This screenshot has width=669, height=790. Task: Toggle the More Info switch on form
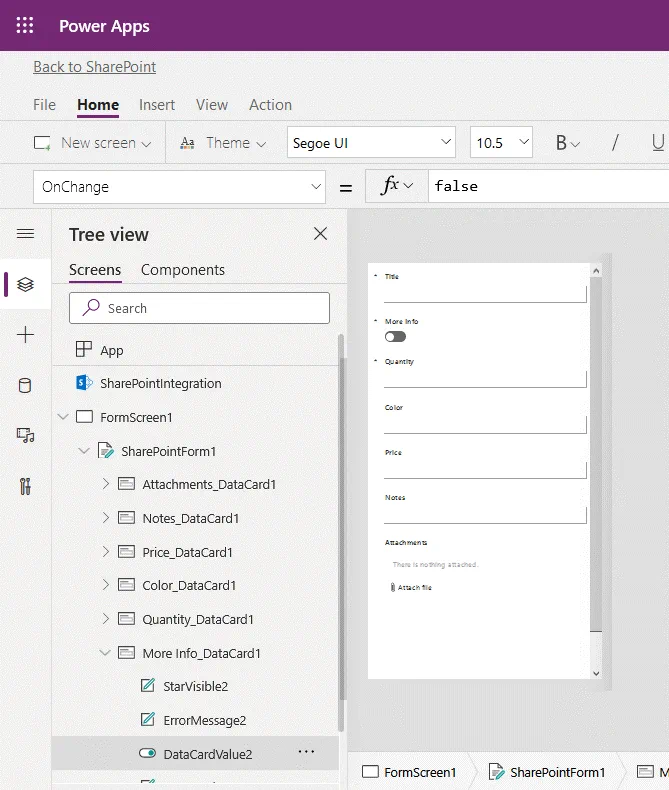tap(395, 337)
